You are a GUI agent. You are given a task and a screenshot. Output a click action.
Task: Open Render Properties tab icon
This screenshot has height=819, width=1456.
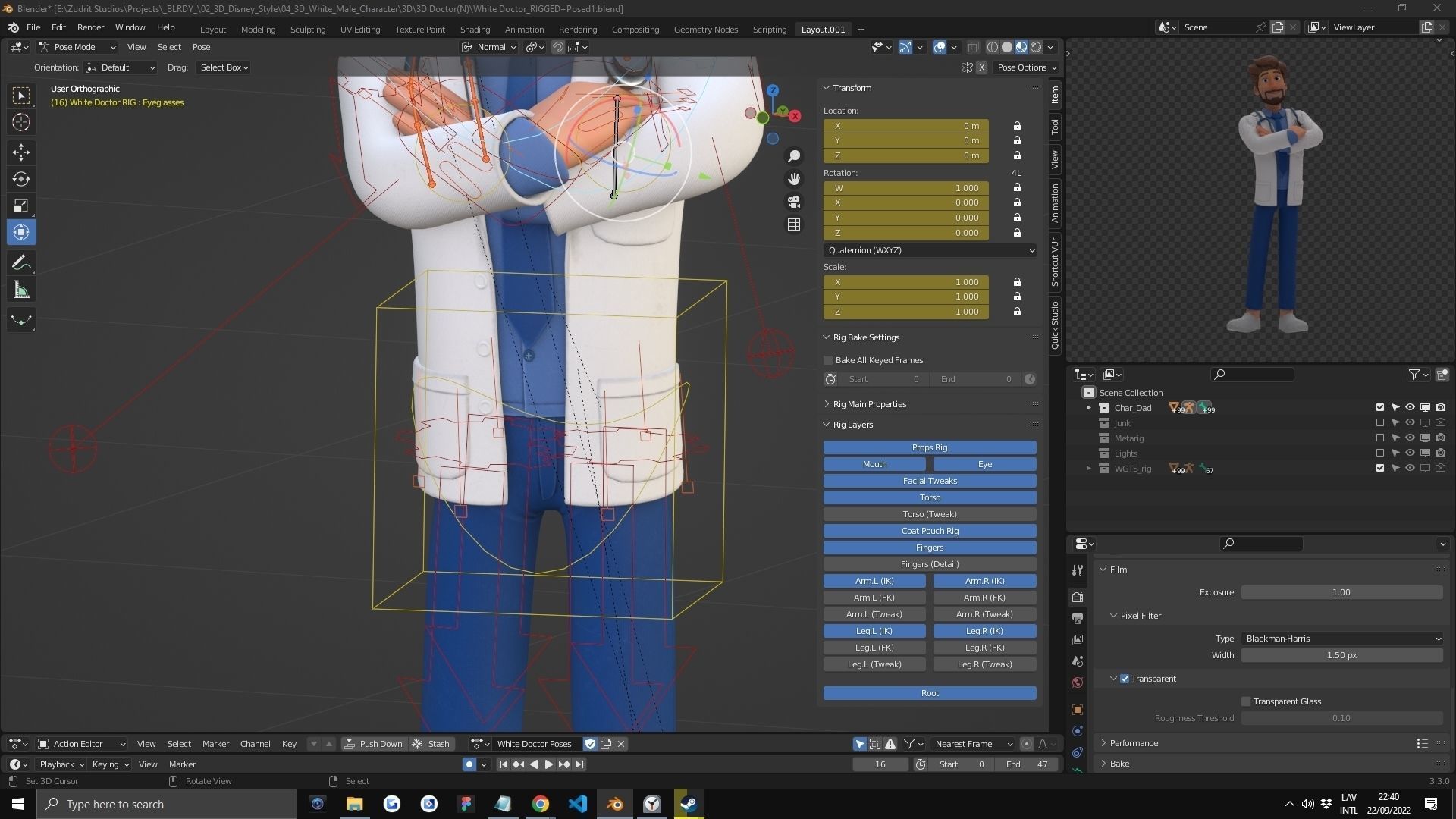(1078, 598)
